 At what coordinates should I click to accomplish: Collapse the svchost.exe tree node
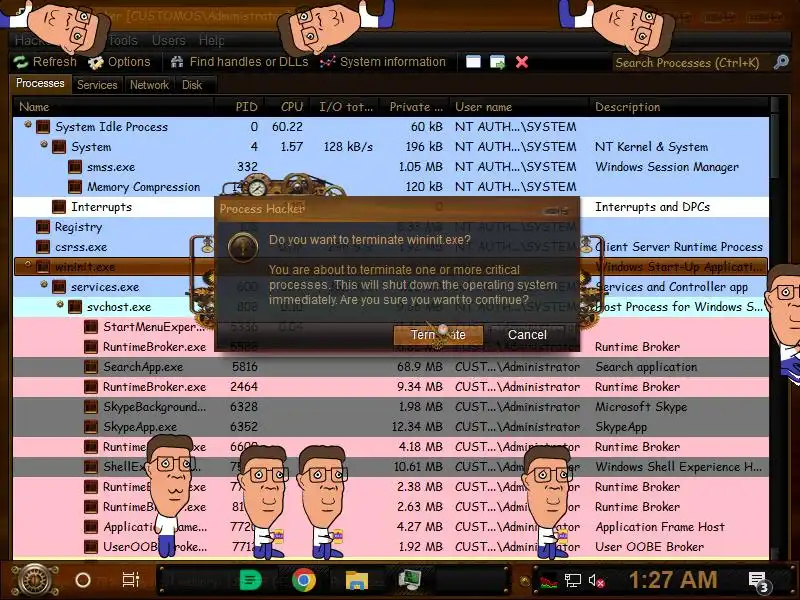tap(60, 305)
